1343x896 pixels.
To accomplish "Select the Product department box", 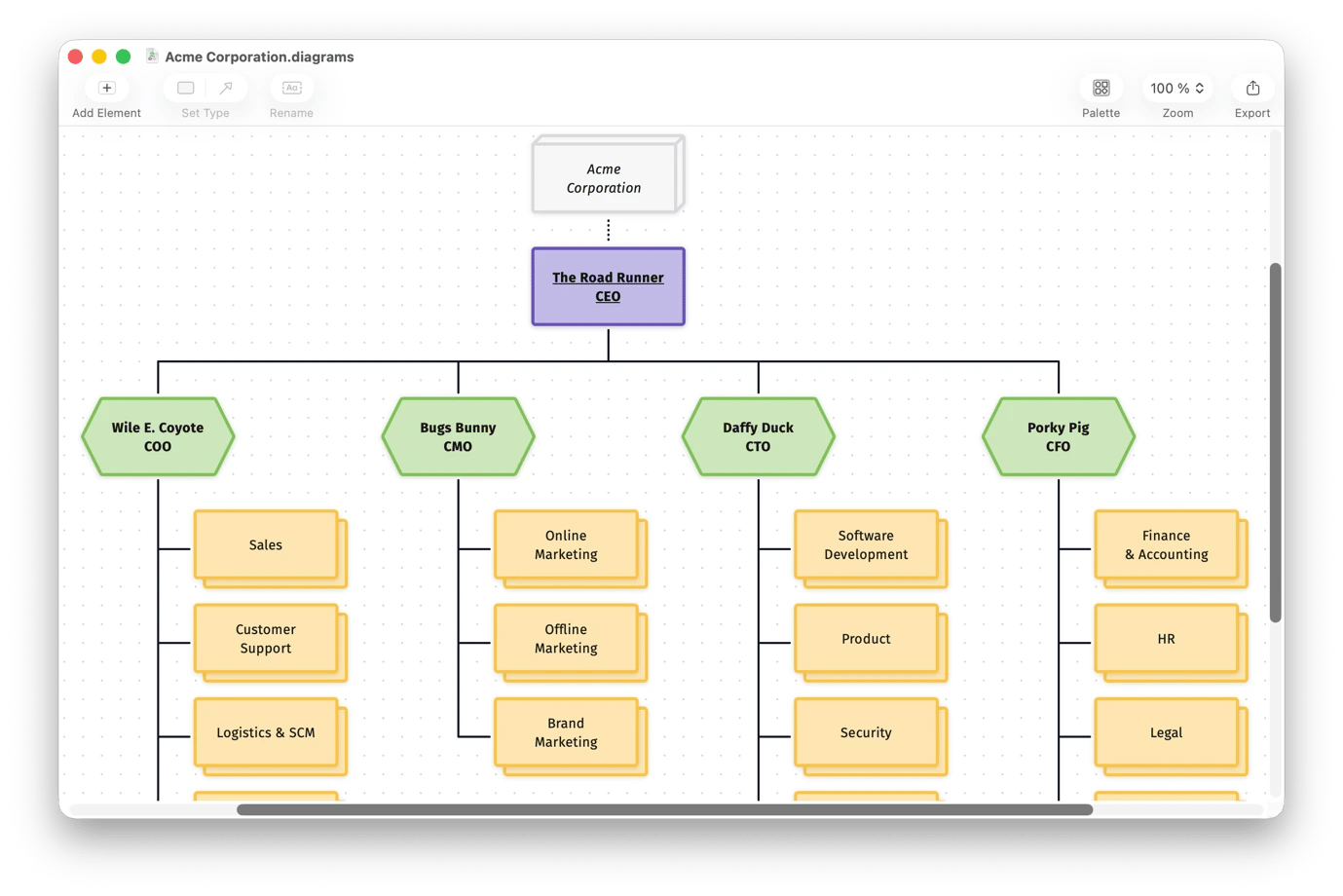I will tap(871, 642).
